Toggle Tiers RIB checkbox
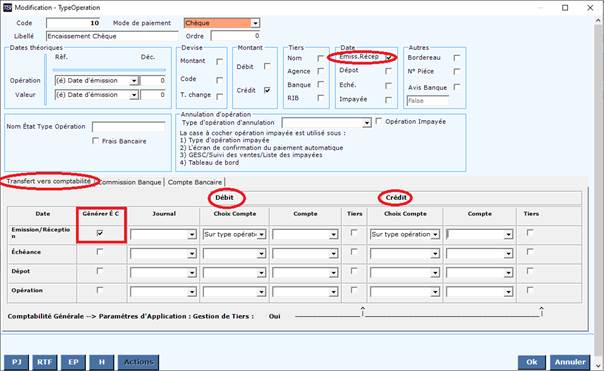This screenshot has width=604, height=371. [x=320, y=98]
